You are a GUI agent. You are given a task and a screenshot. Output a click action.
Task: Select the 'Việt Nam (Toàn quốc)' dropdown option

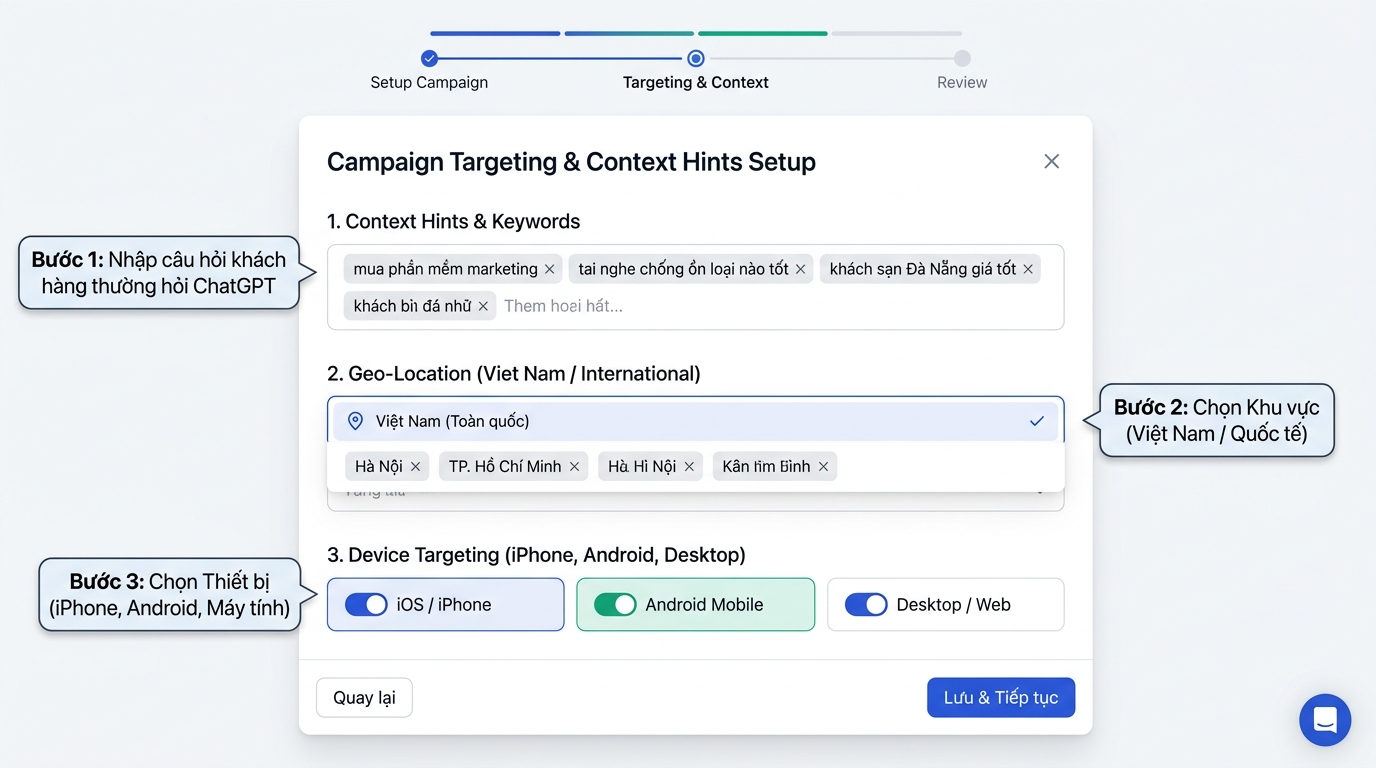click(696, 421)
